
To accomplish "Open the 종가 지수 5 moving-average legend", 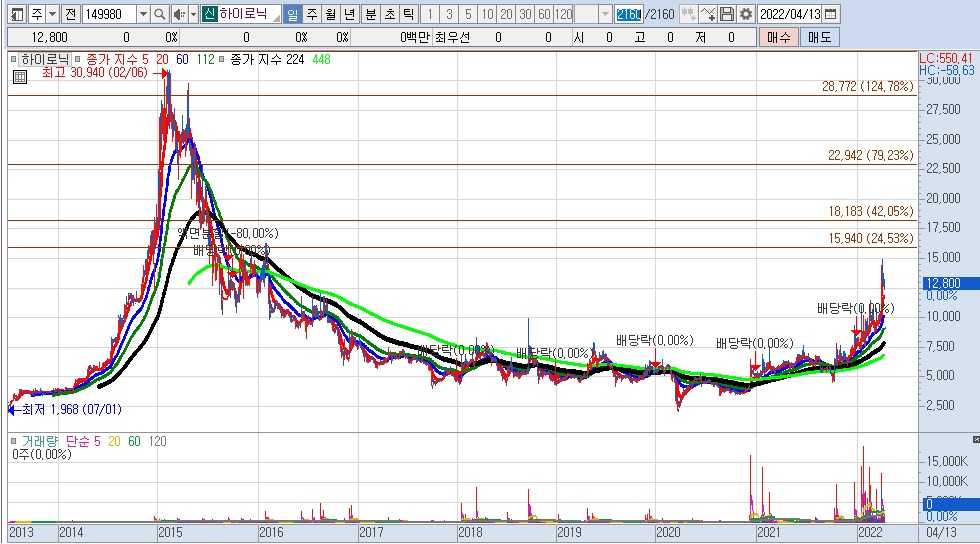I will pyautogui.click(x=117, y=59).
